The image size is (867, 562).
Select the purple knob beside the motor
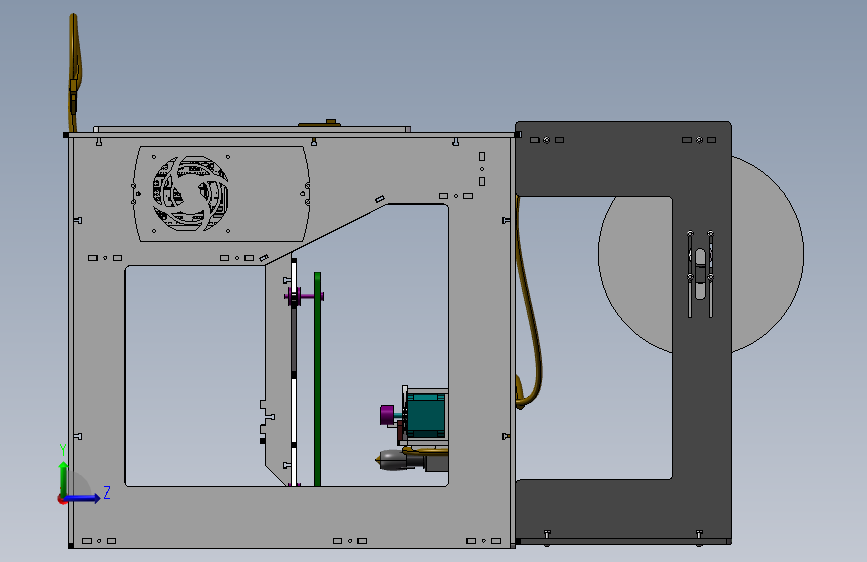pyautogui.click(x=387, y=415)
